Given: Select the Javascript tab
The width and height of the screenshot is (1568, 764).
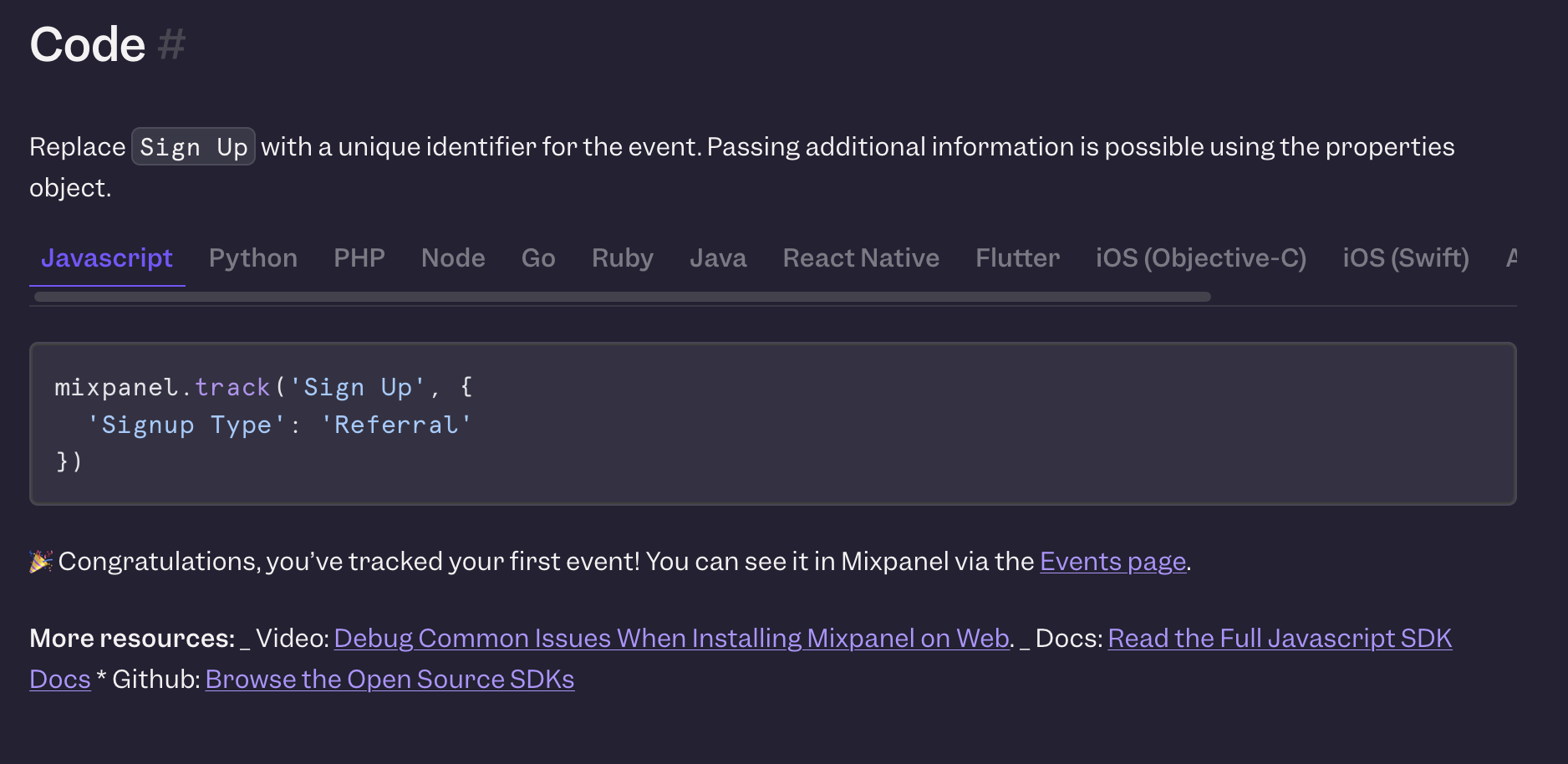Looking at the screenshot, I should coord(107,258).
